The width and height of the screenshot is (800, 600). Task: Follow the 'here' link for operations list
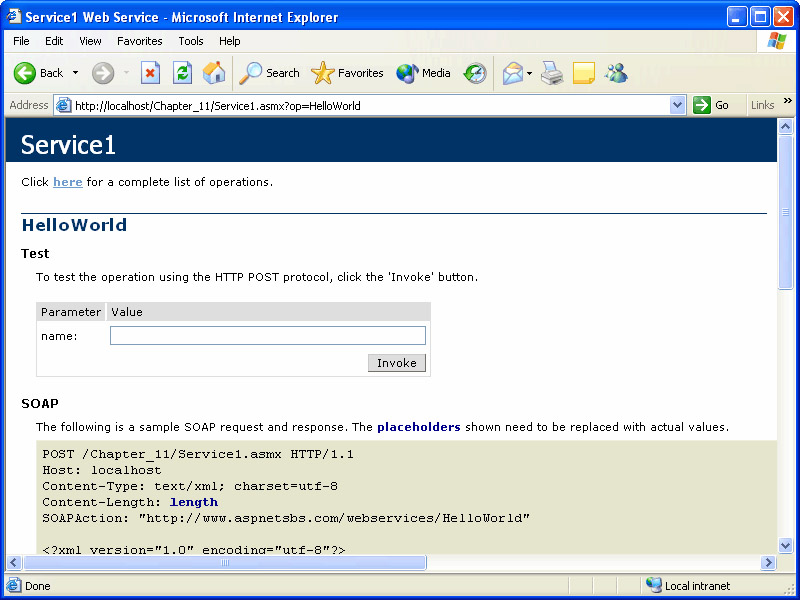coord(68,182)
